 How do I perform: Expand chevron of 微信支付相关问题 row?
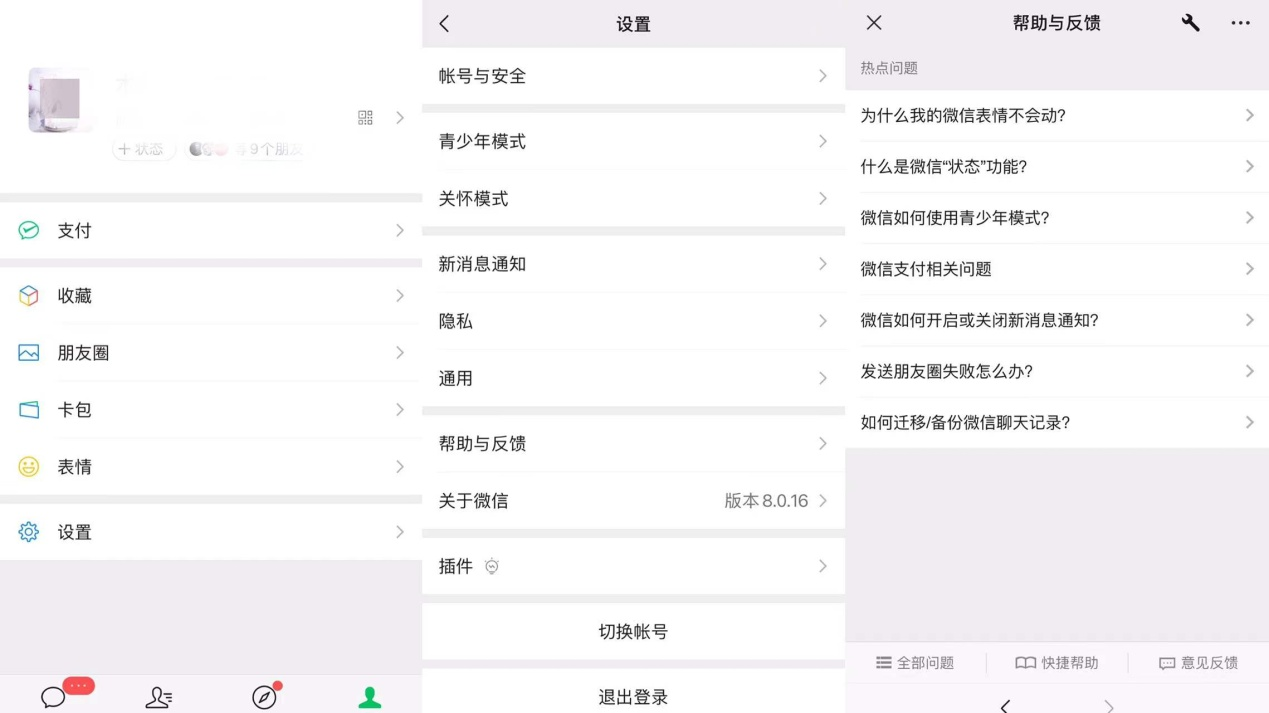(1249, 269)
